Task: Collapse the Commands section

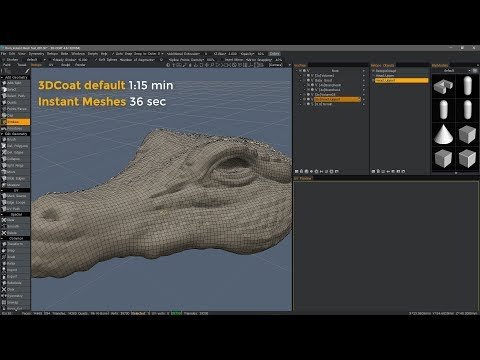Action: pyautogui.click(x=2, y=238)
